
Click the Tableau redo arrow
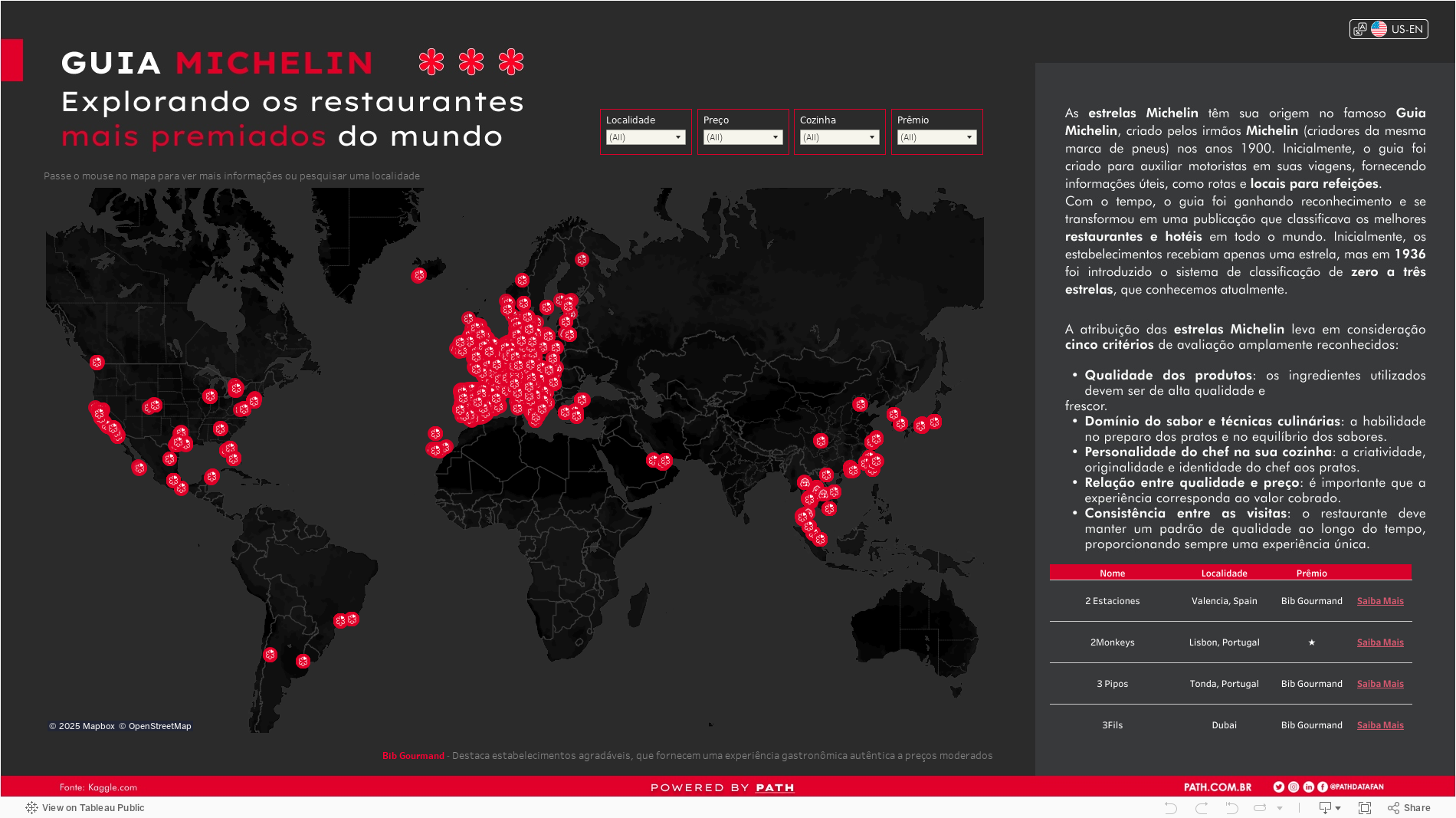[x=1202, y=808]
